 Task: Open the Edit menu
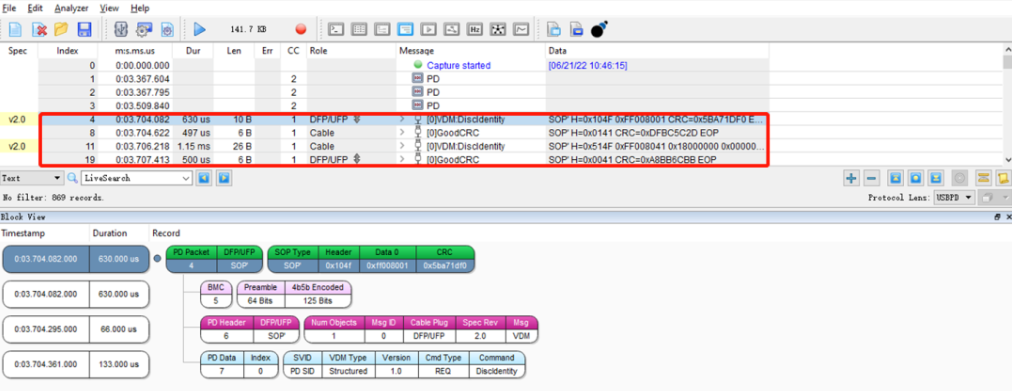(x=35, y=8)
